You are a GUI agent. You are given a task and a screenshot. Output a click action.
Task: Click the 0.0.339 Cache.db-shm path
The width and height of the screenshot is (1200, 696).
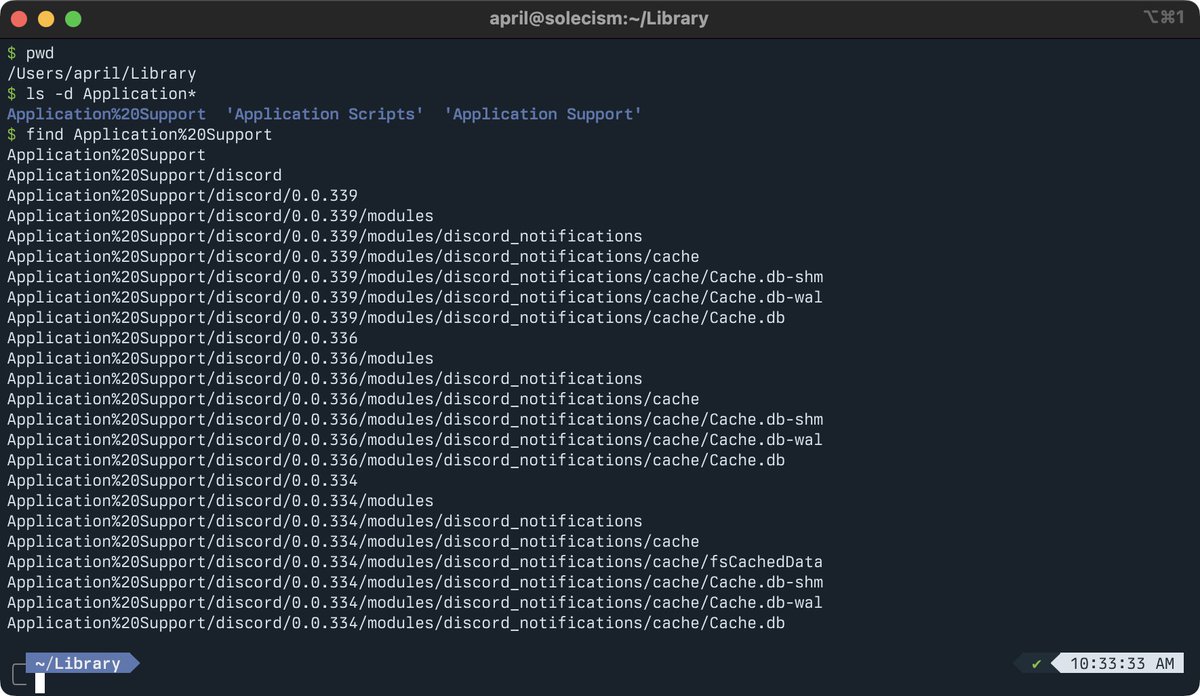(415, 277)
